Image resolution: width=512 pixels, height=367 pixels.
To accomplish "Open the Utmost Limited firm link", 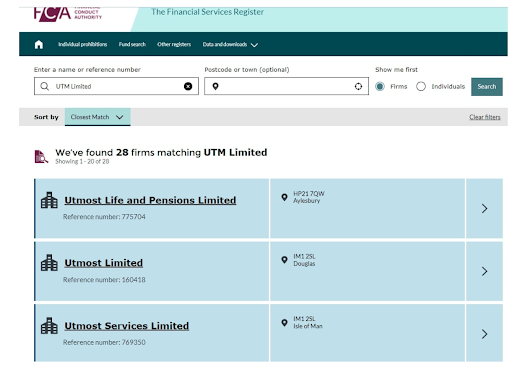I will (x=104, y=263).
